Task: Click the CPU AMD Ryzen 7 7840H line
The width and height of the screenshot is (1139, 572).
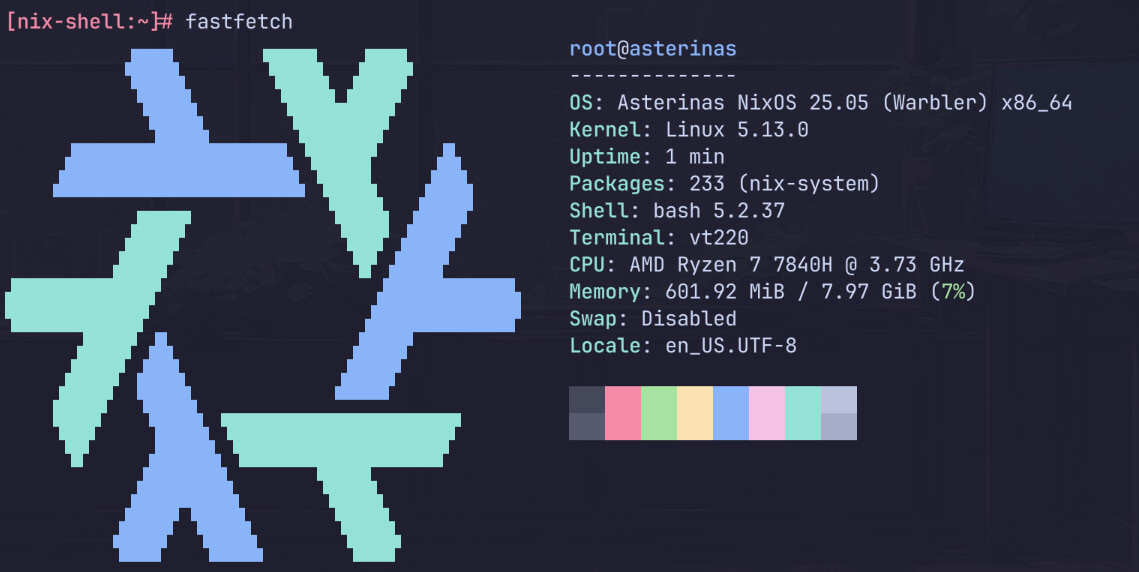Action: pos(766,265)
